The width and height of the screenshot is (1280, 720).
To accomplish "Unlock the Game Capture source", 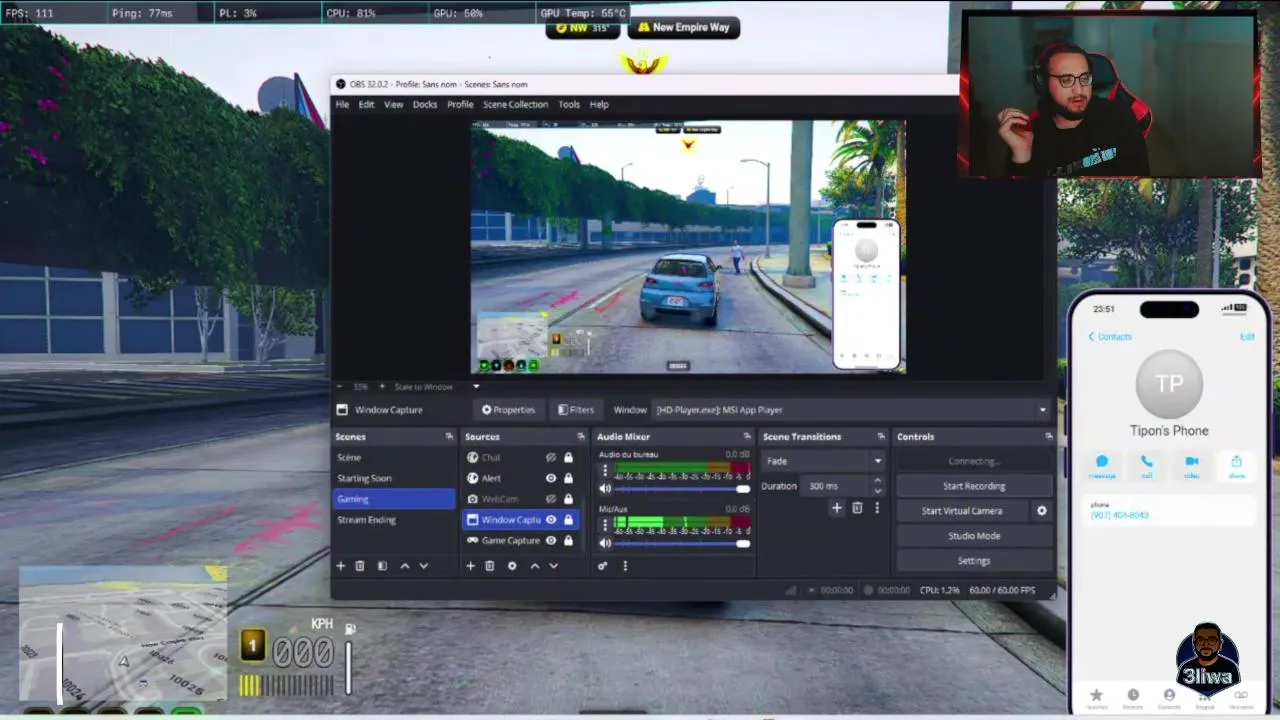I will pyautogui.click(x=568, y=541).
